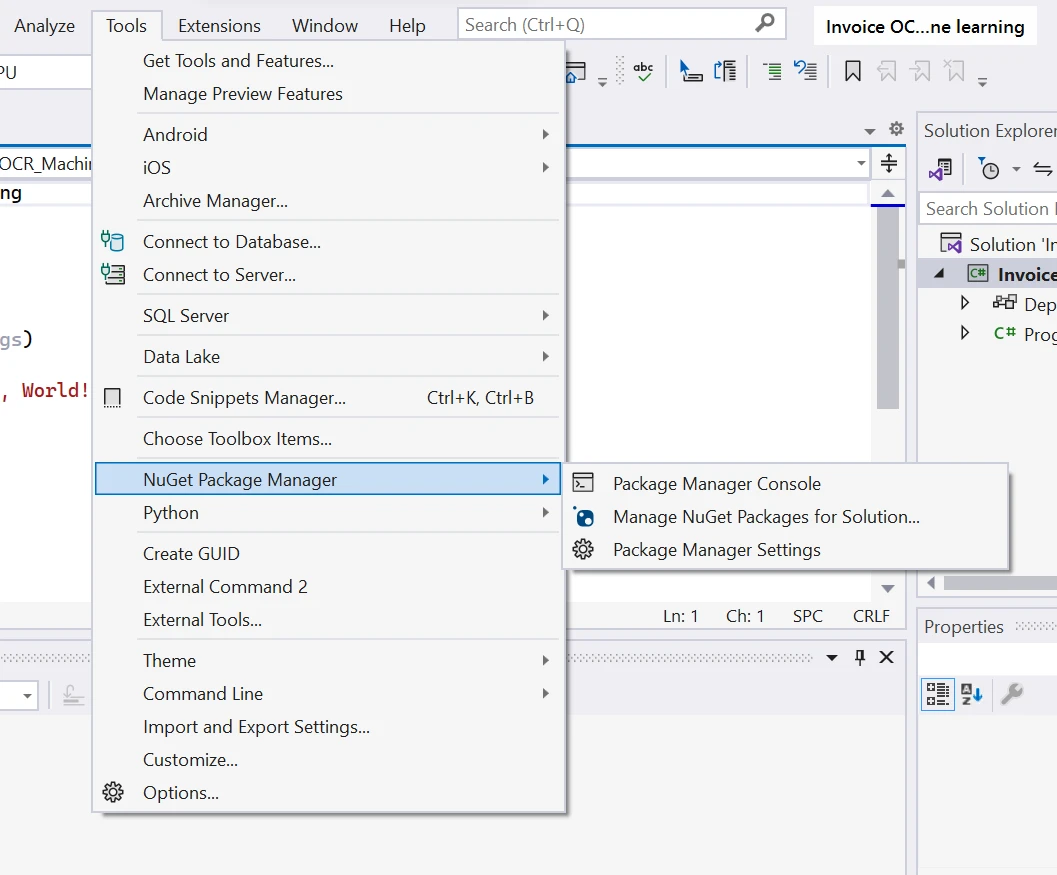Select the categorized view icon in Properties

click(x=938, y=693)
